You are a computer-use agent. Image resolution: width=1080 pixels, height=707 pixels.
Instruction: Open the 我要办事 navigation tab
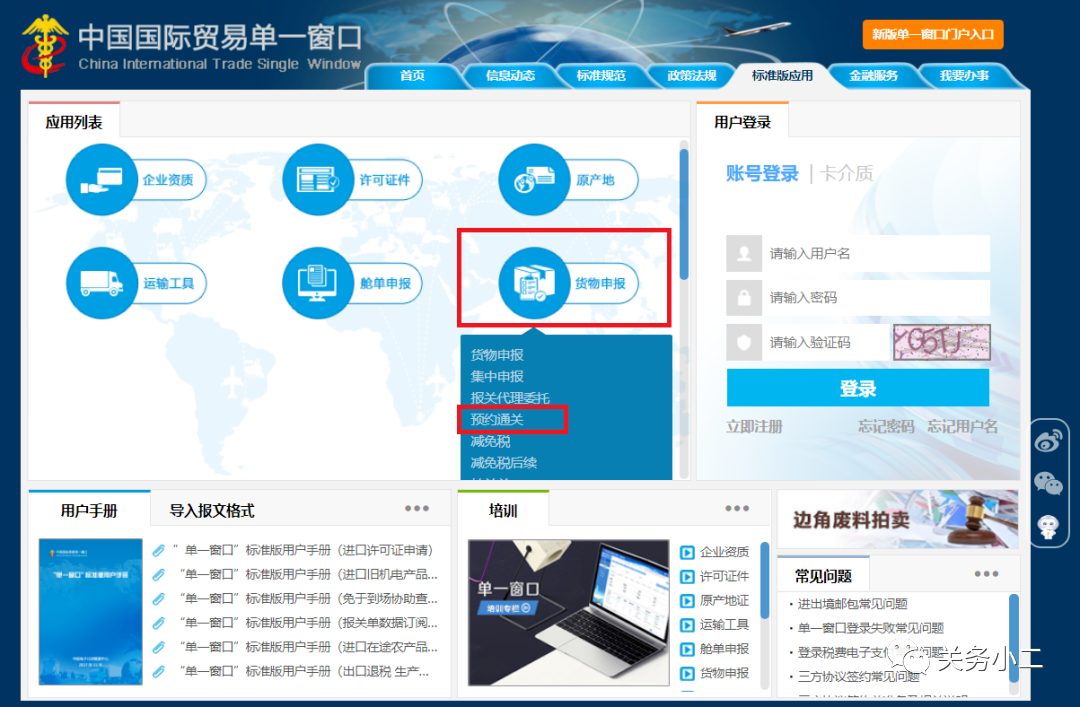pos(964,76)
